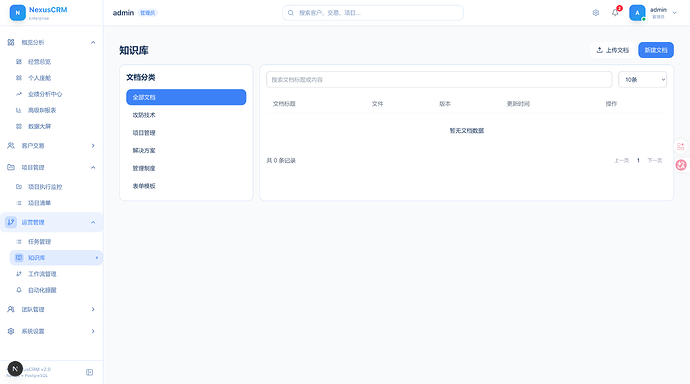
Task: Click the NexusCRM logo icon
Action: (18, 13)
